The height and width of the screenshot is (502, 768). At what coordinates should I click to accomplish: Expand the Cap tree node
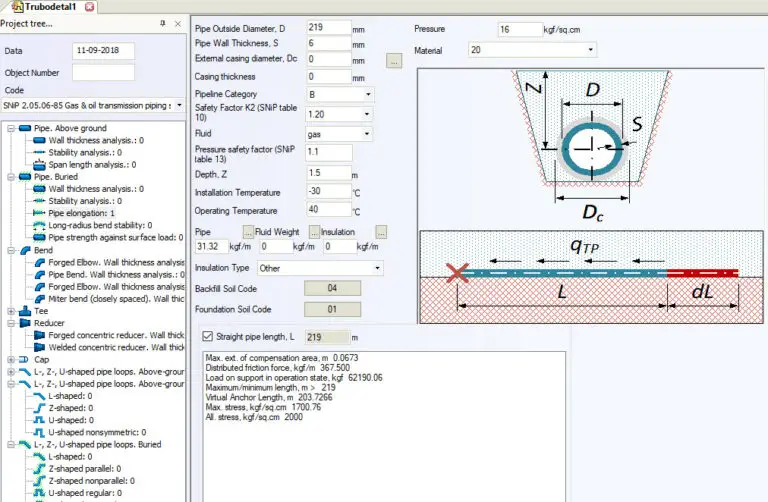click(10, 359)
